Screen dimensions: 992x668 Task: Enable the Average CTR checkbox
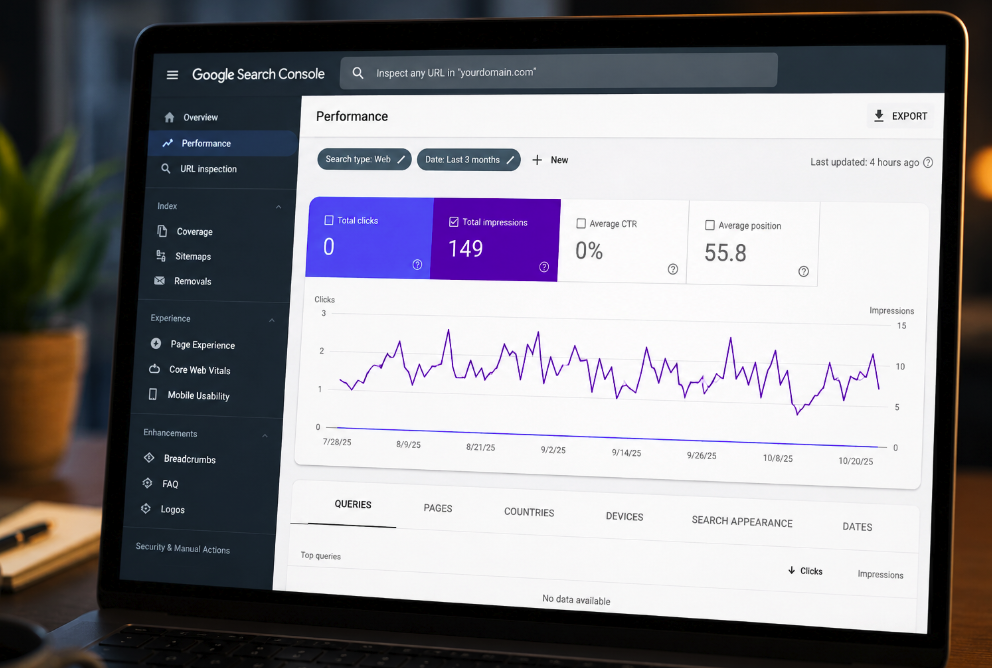[581, 223]
